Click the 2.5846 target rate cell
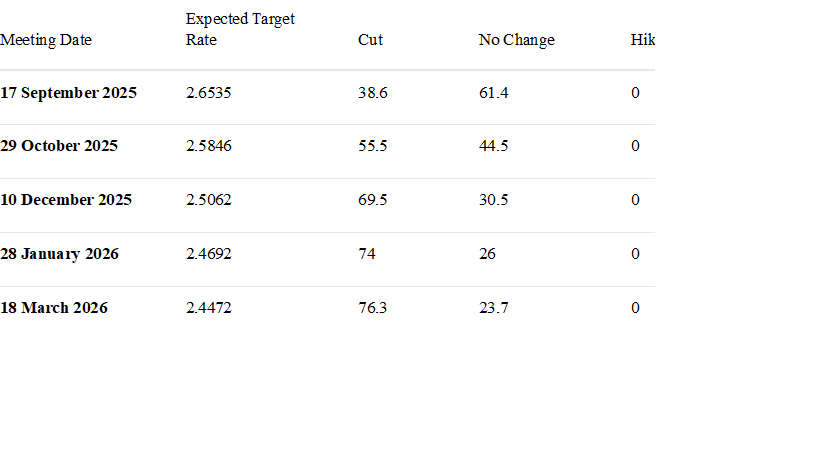This screenshot has width=819, height=460. 209,146
